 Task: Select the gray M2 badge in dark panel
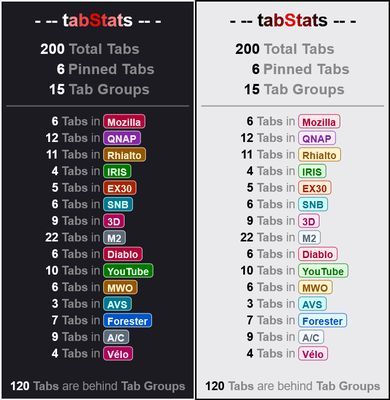(114, 238)
